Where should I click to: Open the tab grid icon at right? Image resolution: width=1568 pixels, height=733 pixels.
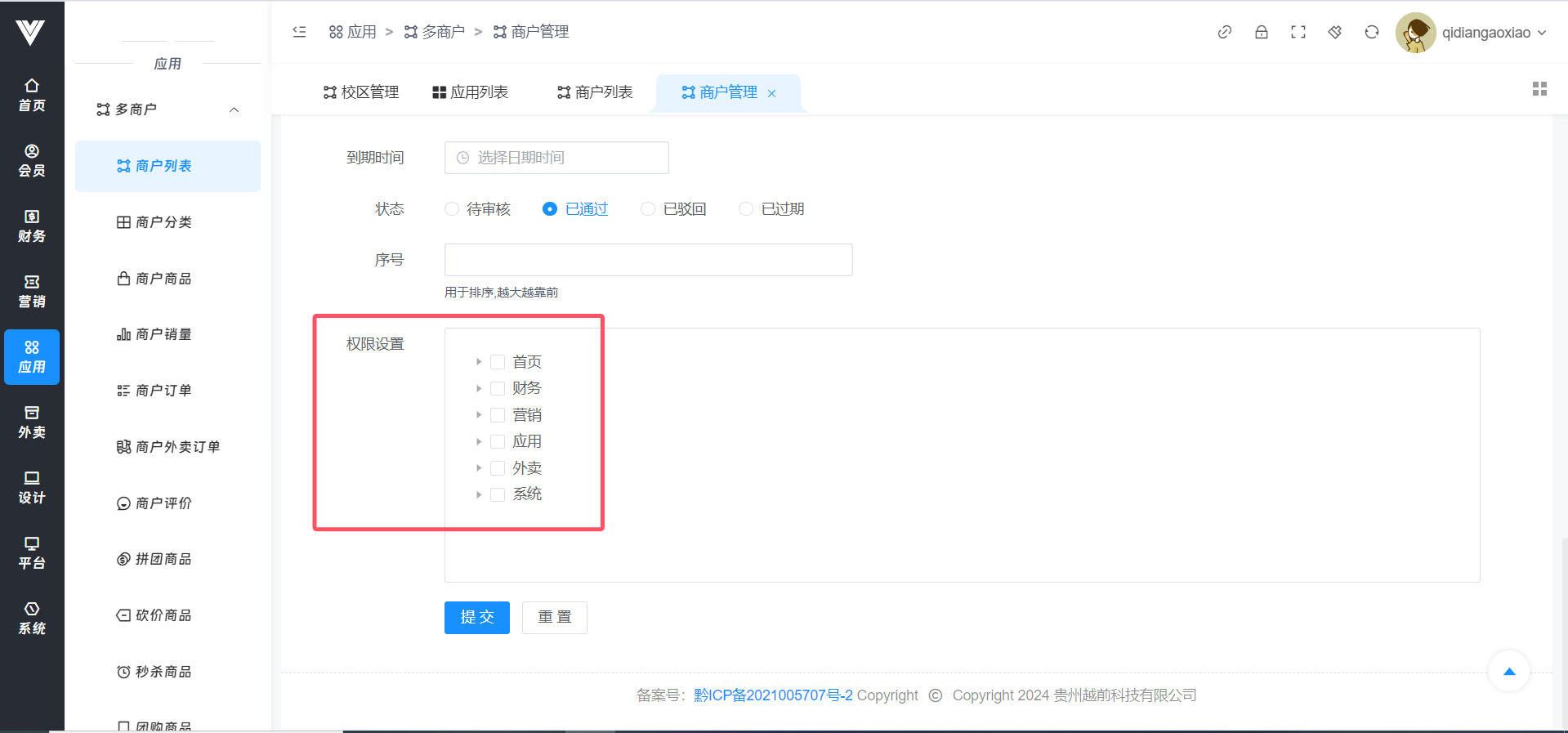(1539, 89)
